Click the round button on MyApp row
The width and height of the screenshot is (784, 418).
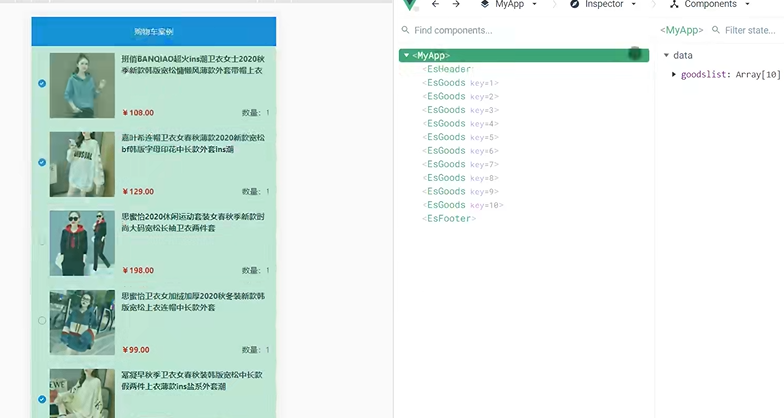pyautogui.click(x=634, y=53)
